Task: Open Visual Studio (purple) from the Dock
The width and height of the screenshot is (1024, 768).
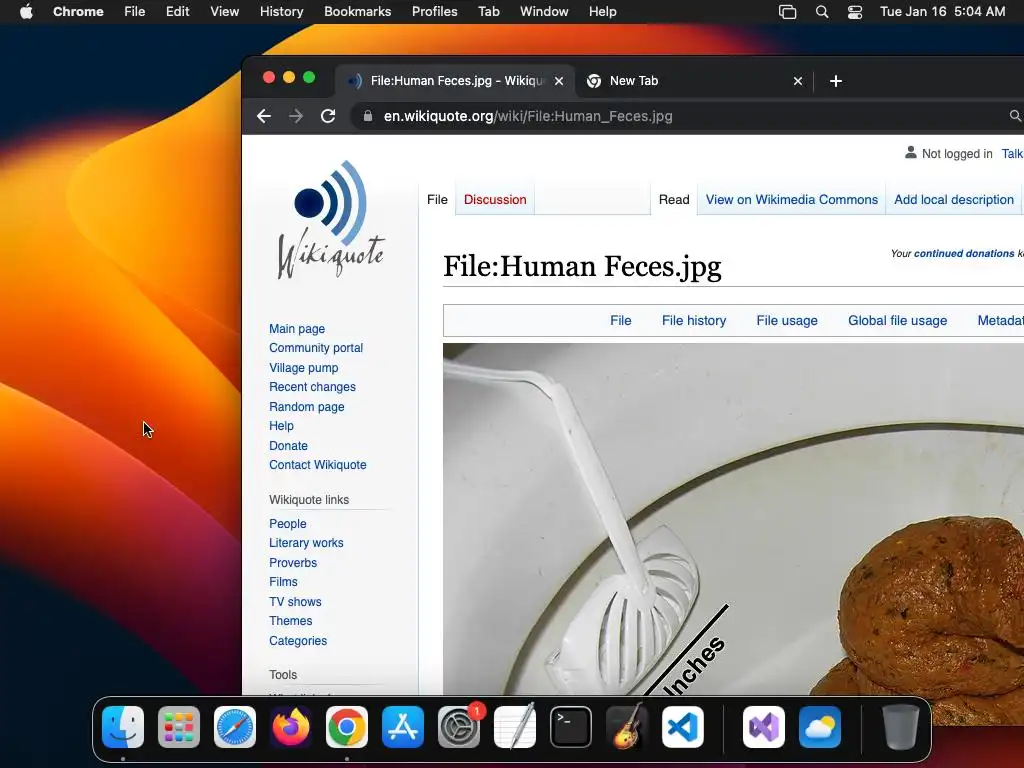Action: coord(764,727)
